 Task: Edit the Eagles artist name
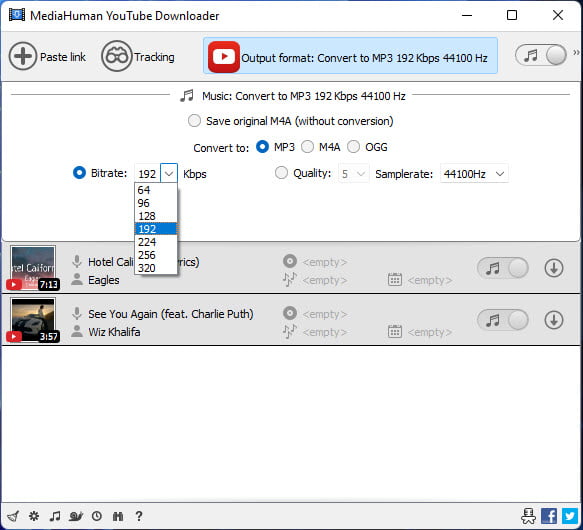104,280
